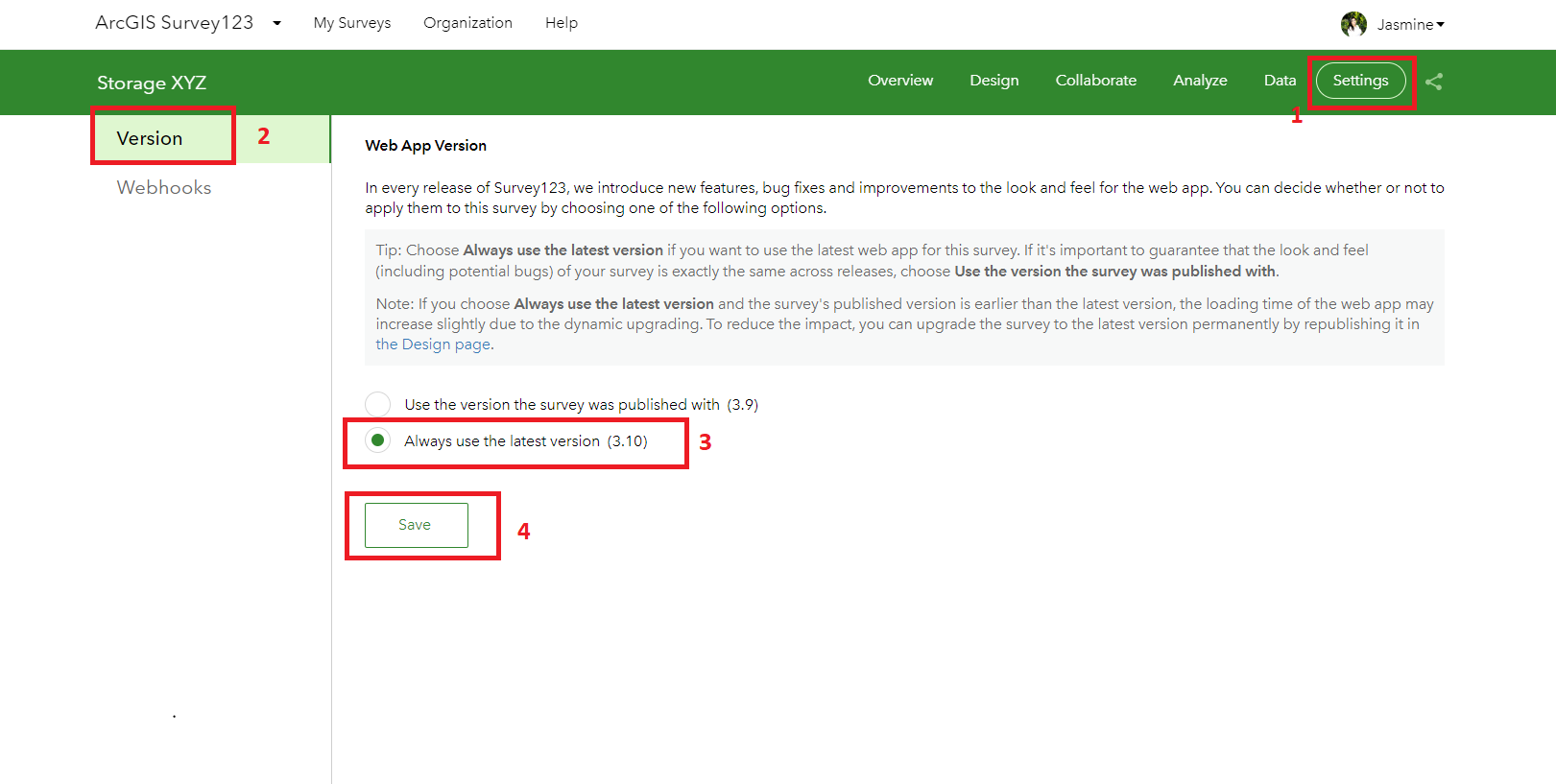This screenshot has height=784, width=1556.
Task: Open the Help menu item
Action: [x=562, y=23]
